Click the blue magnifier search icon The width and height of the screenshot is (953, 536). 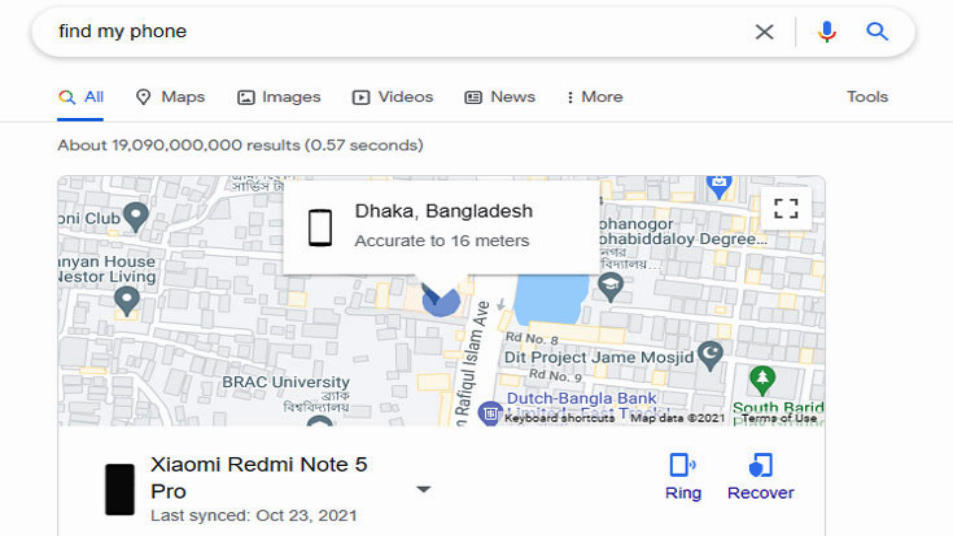[877, 31]
